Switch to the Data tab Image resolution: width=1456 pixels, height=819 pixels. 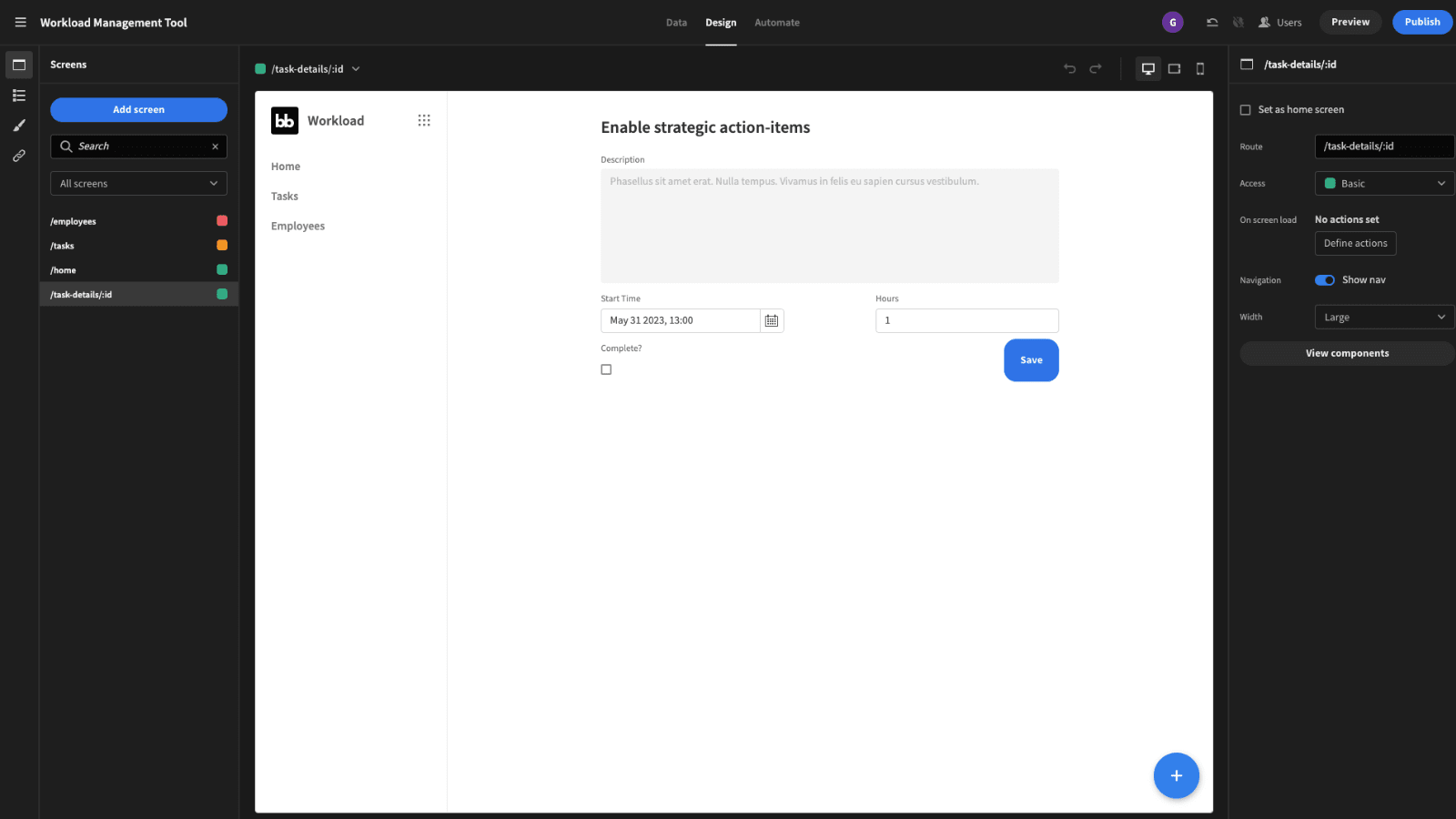[x=676, y=23]
